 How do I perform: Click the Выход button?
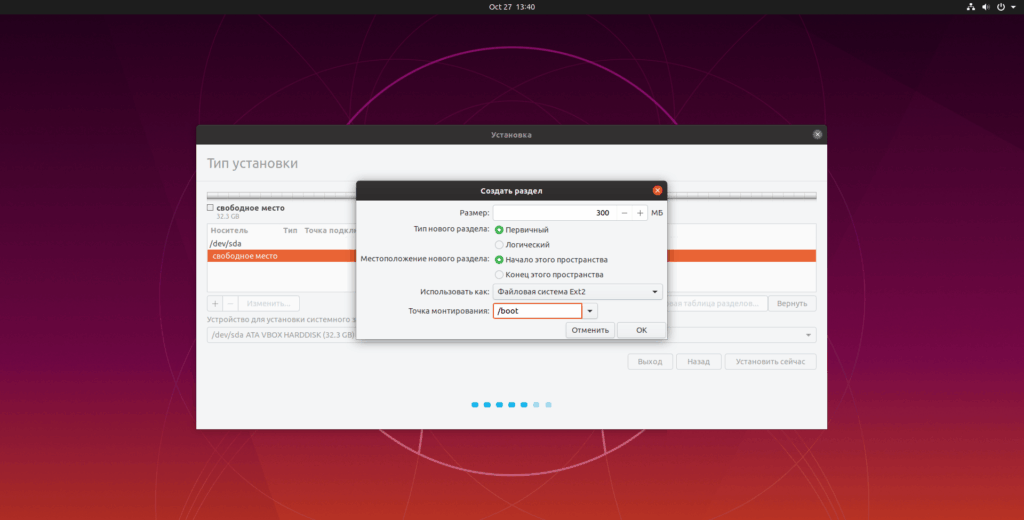650,361
